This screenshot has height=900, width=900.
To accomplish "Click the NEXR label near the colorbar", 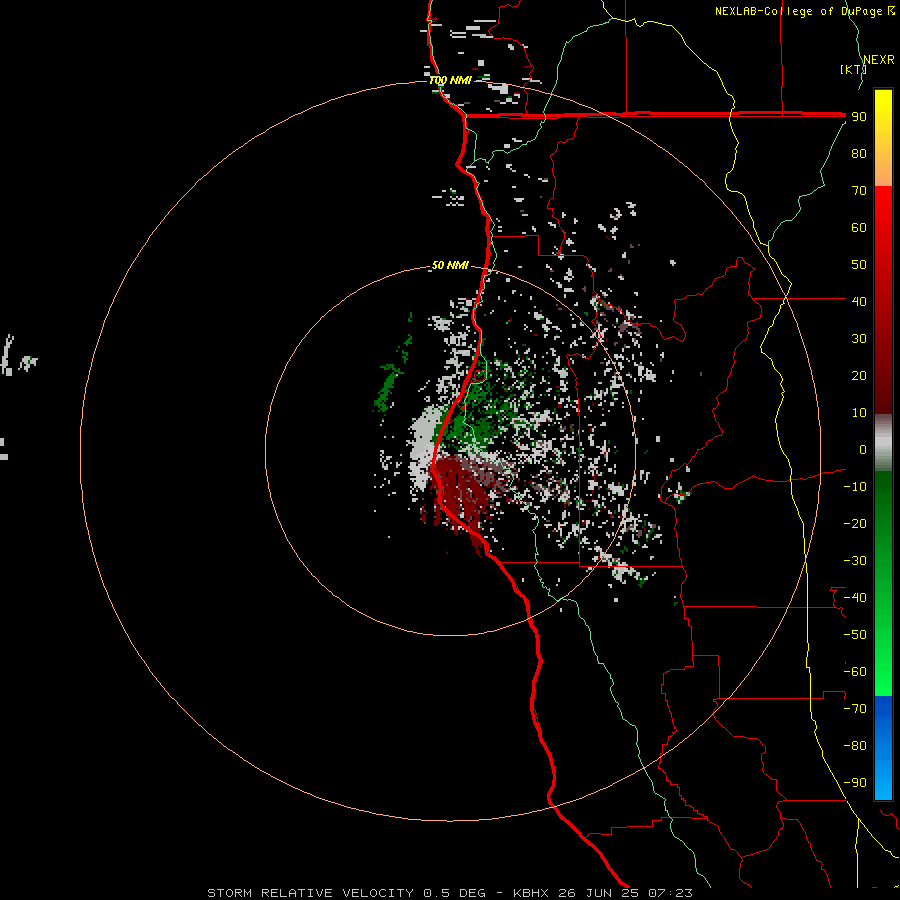I will tap(879, 60).
